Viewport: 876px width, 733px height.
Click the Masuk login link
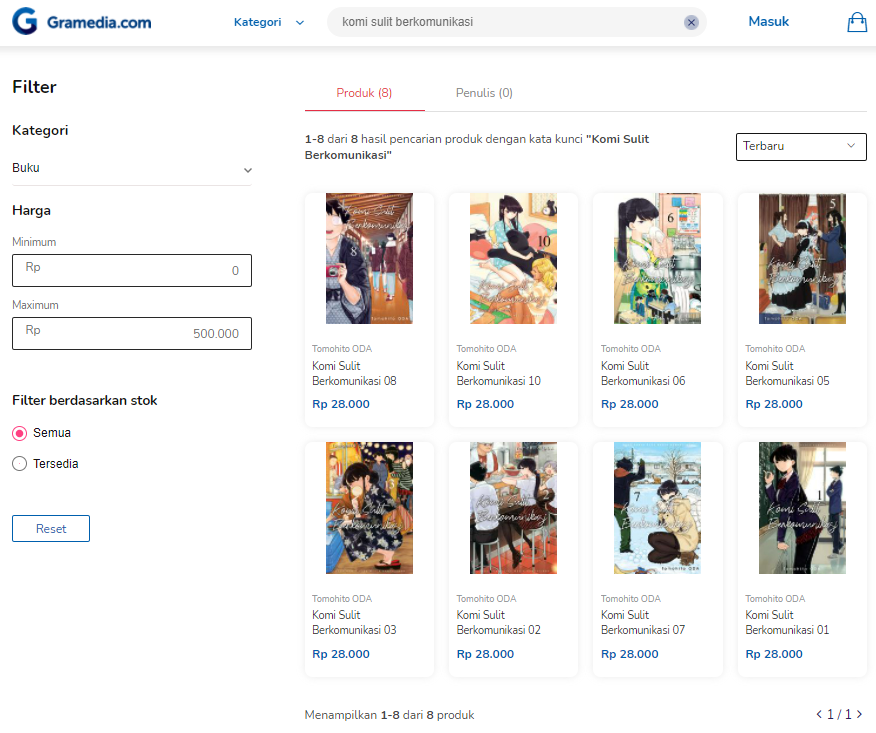click(769, 22)
